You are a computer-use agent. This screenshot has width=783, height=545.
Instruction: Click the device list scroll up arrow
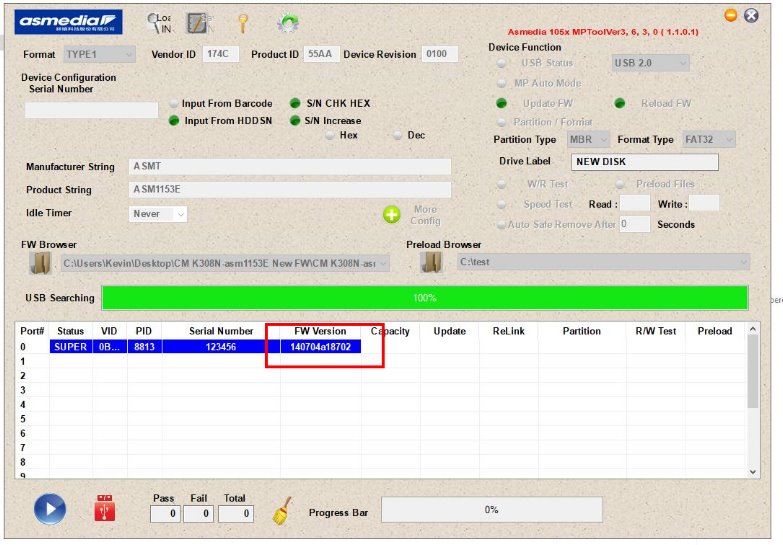(753, 329)
